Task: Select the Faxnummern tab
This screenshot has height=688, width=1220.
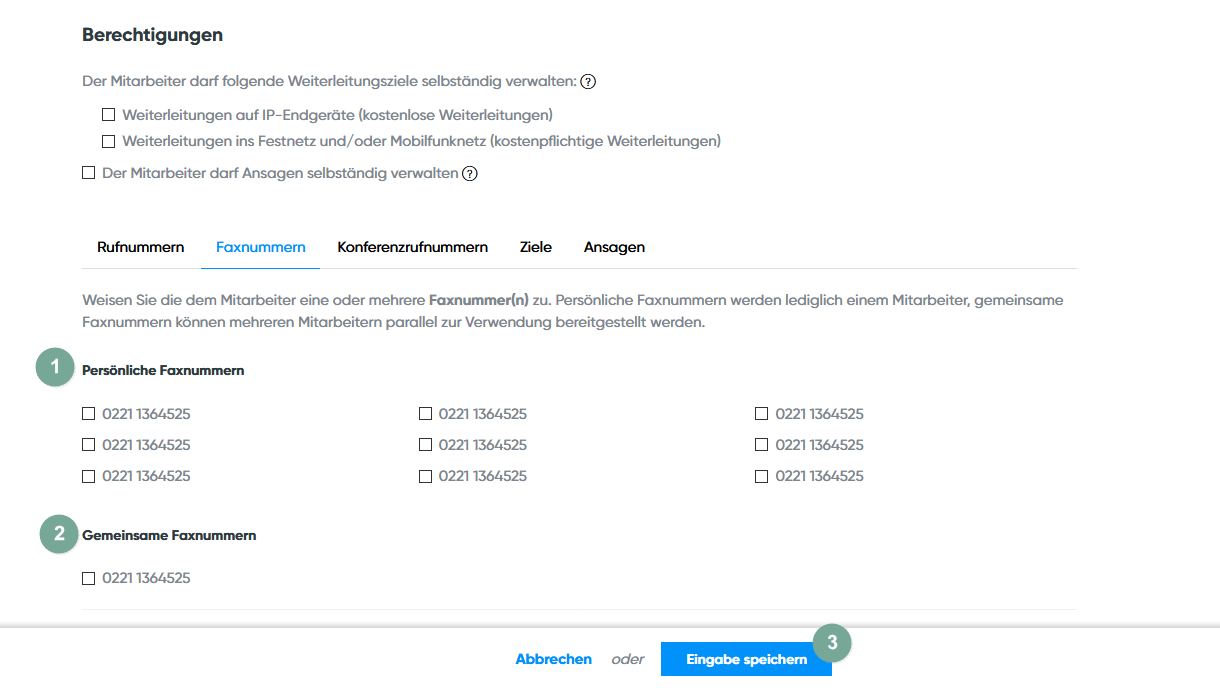Action: (x=260, y=247)
